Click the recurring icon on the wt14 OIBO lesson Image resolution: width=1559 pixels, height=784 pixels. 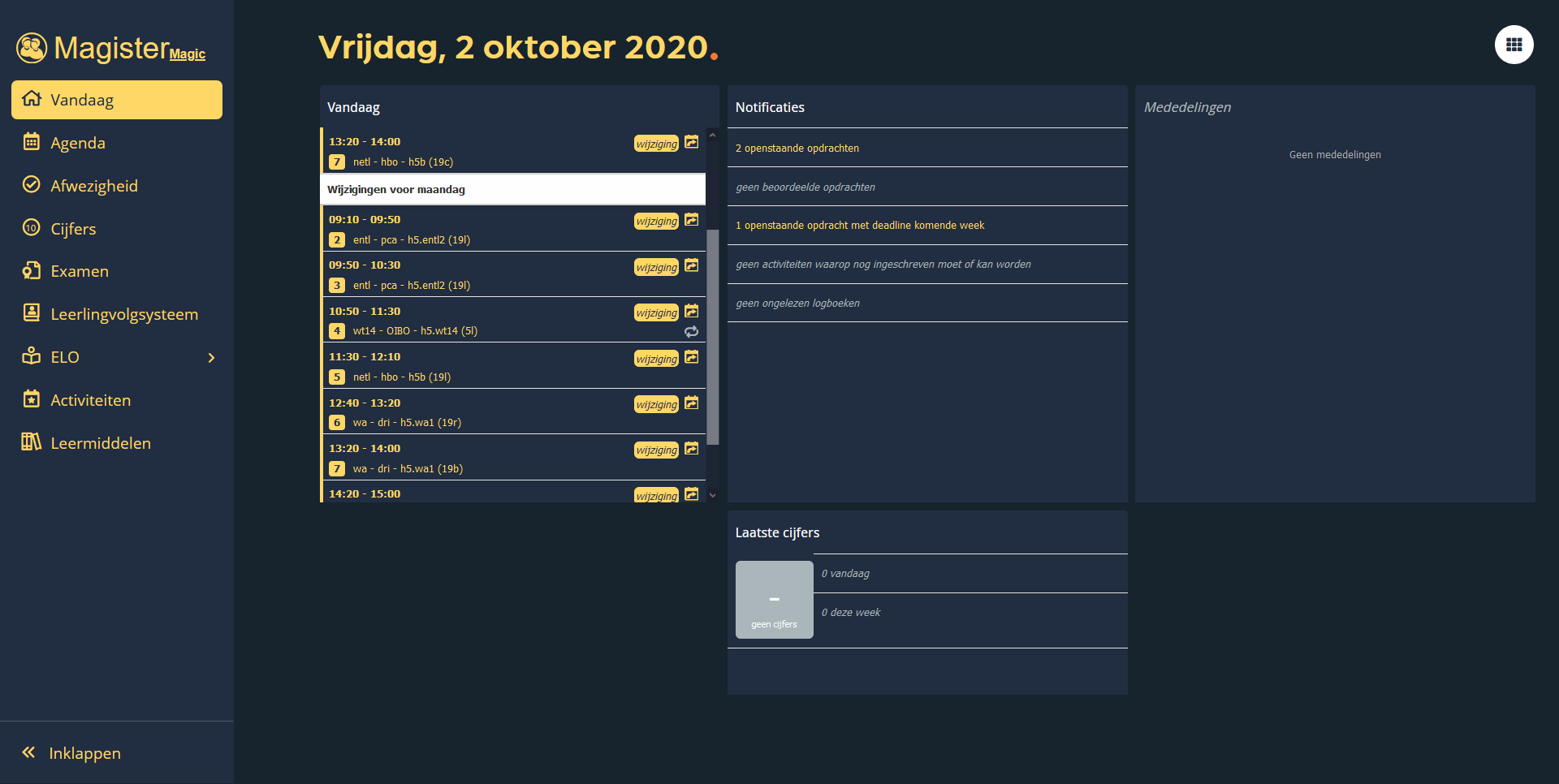(691, 332)
